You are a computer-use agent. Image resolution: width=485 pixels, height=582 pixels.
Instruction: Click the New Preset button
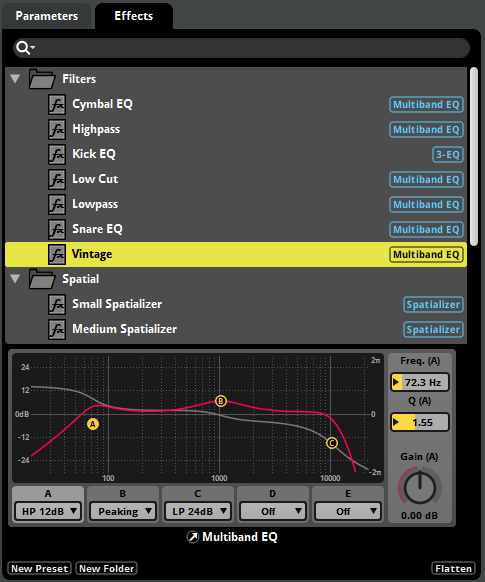(x=39, y=568)
